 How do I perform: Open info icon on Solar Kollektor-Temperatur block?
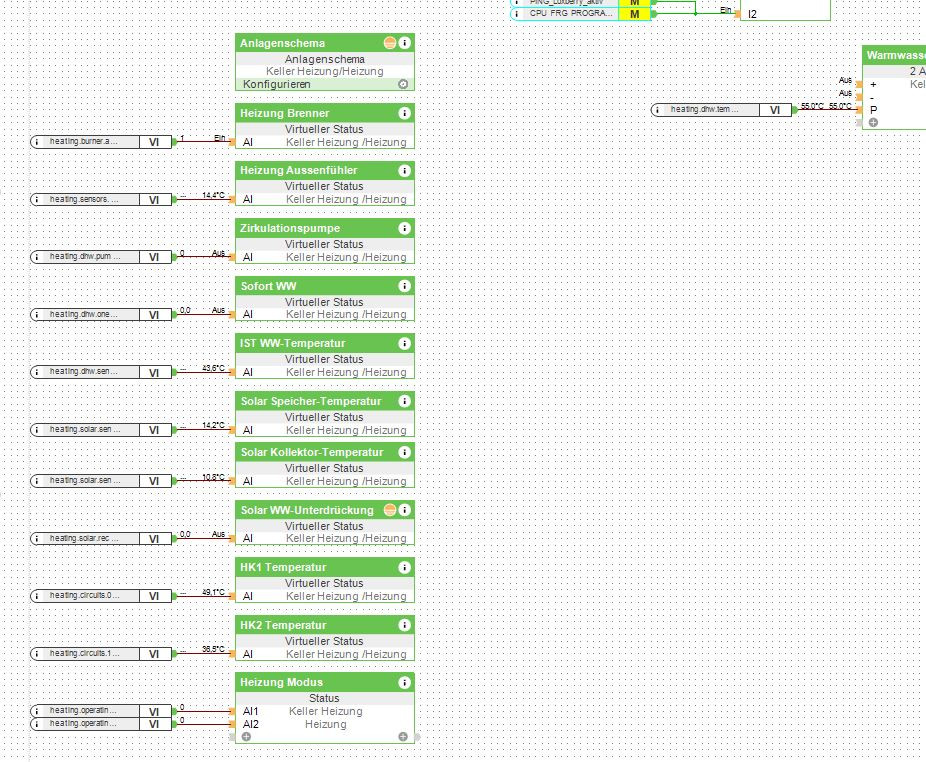[x=405, y=452]
